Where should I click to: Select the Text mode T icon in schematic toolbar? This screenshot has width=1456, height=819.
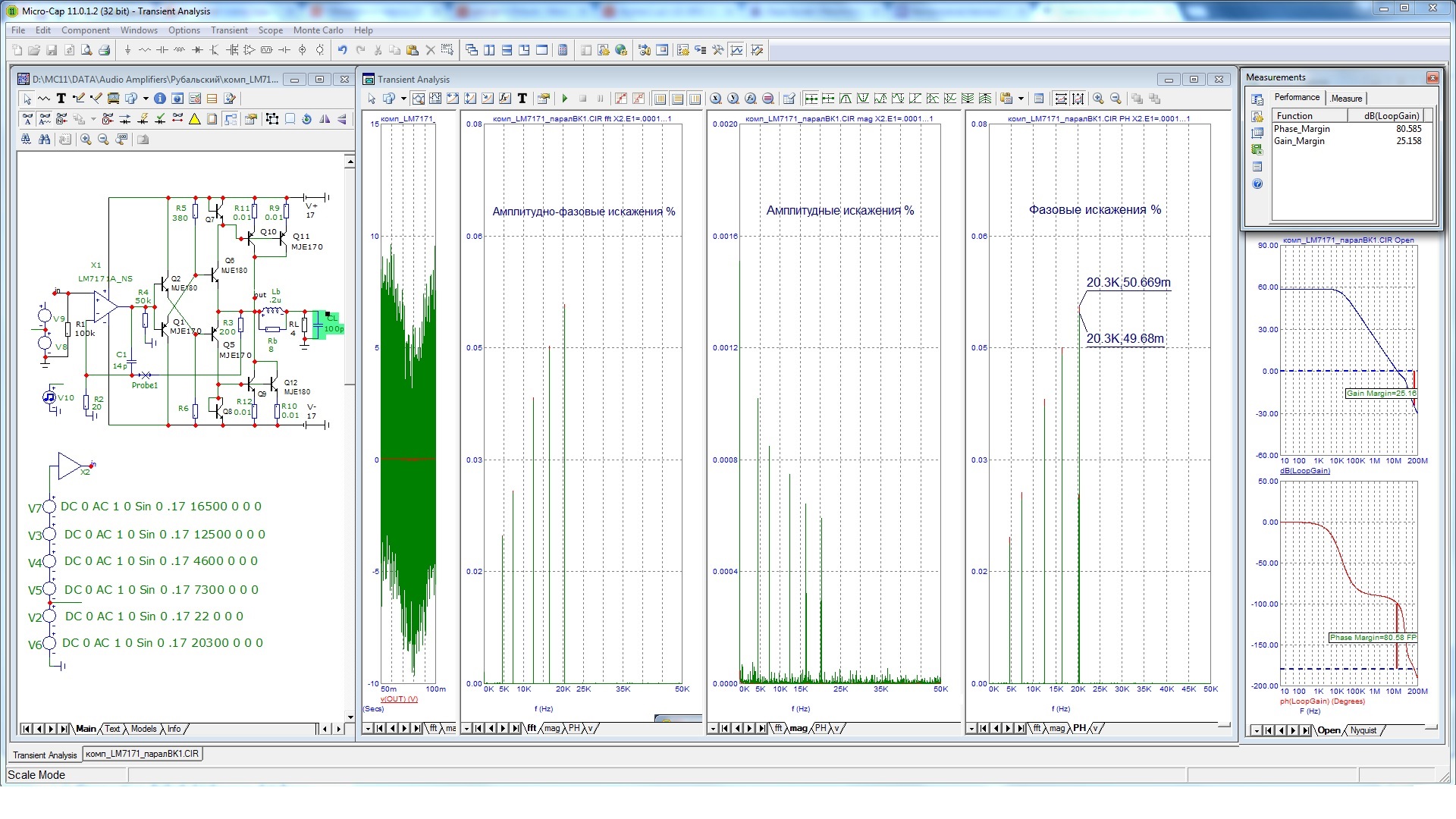(61, 99)
